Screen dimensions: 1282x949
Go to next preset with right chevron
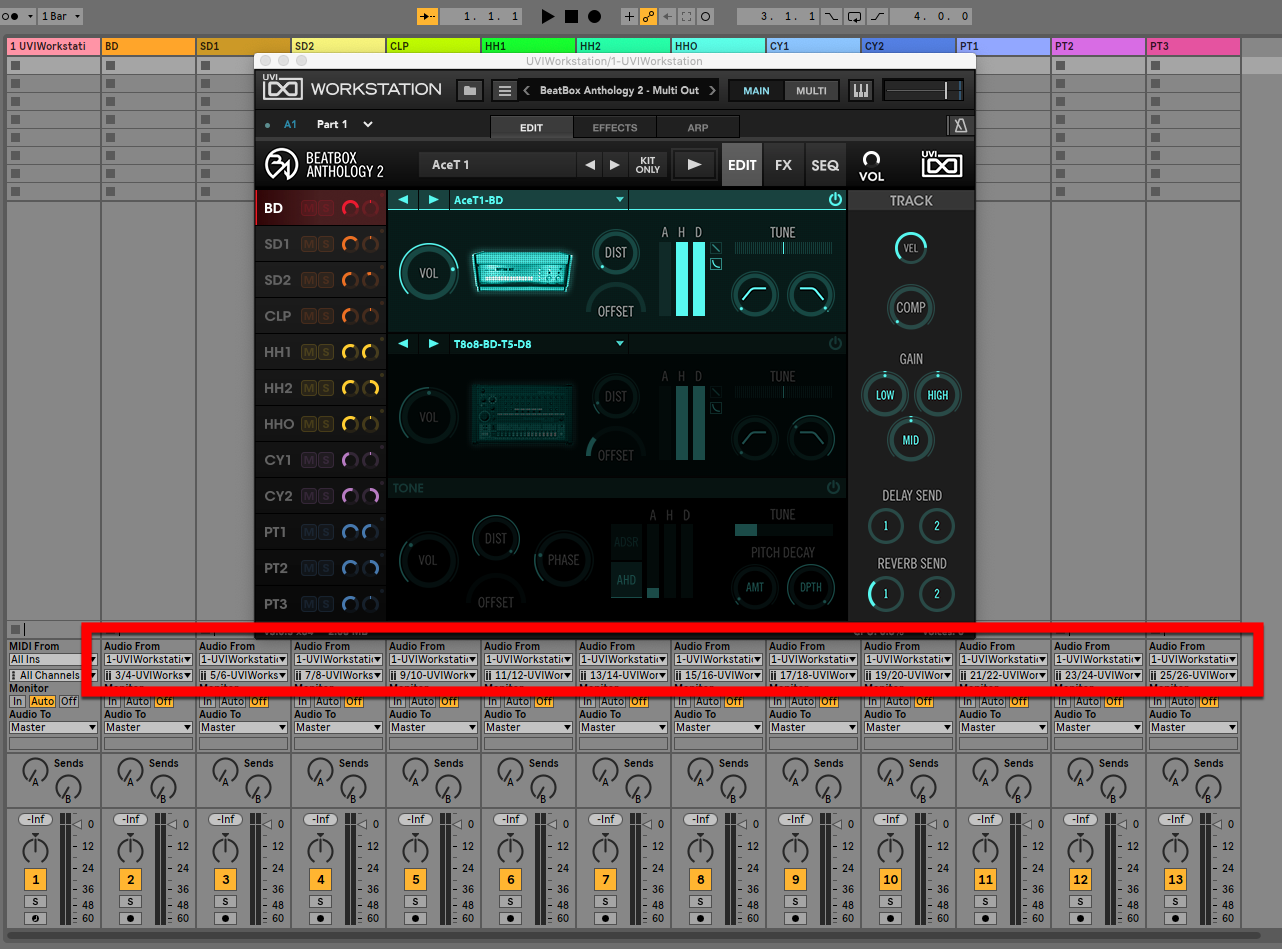tap(712, 90)
